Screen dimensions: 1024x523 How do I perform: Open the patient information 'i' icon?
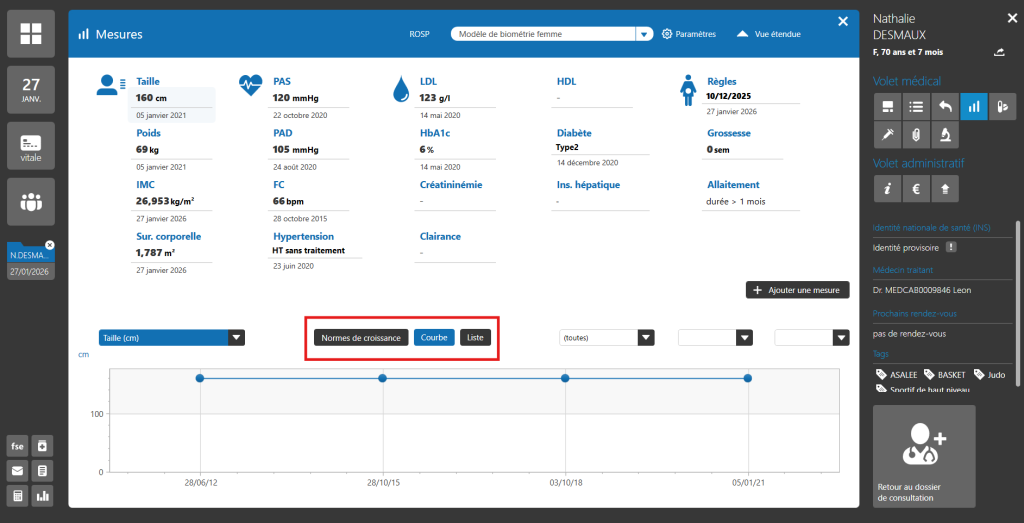pyautogui.click(x=886, y=187)
